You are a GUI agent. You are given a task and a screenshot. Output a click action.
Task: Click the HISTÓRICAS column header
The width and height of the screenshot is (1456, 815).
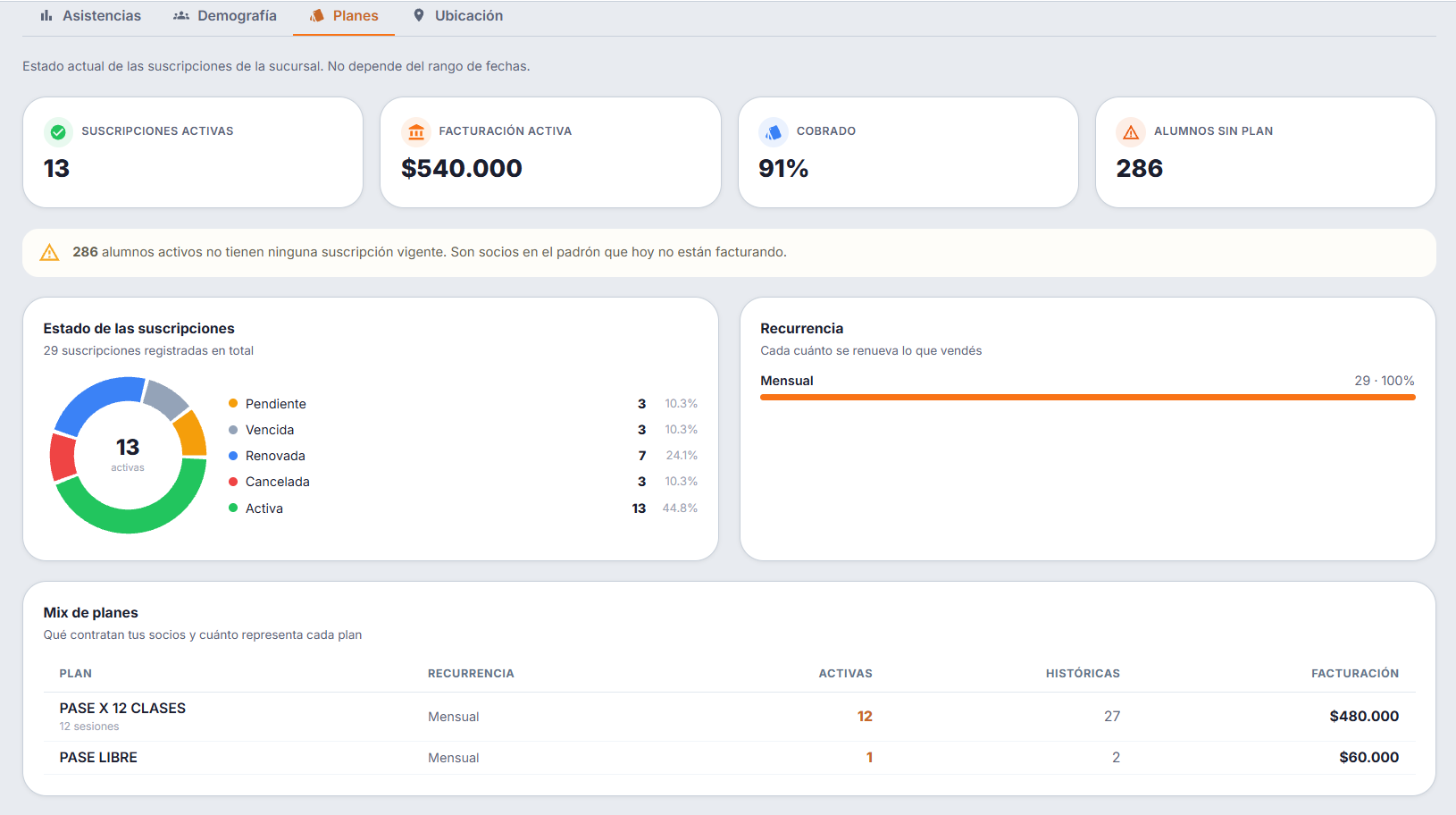tap(1083, 674)
